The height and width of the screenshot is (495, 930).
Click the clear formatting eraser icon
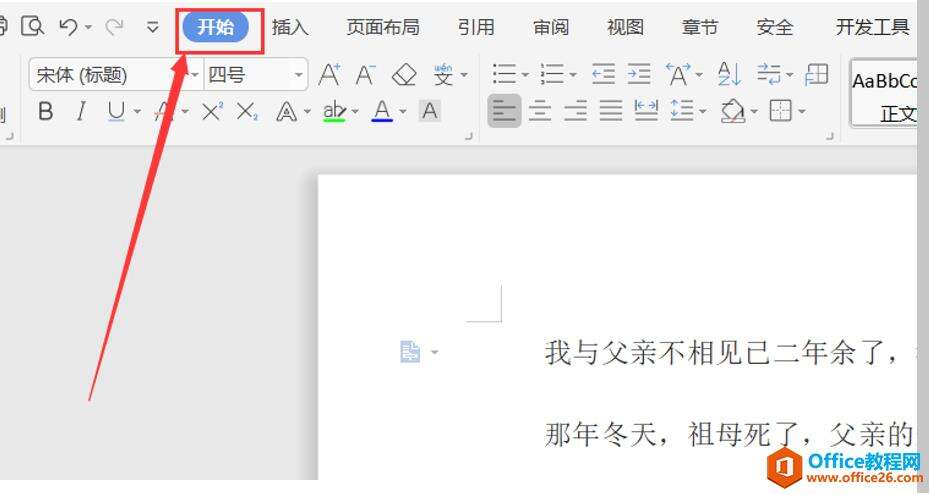[405, 75]
